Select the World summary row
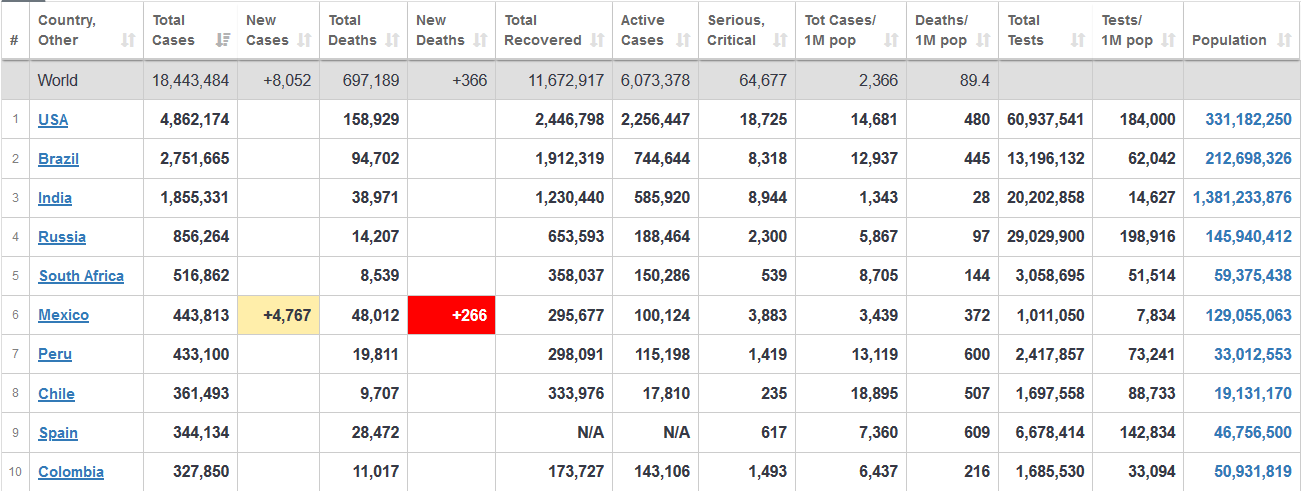Image resolution: width=1301 pixels, height=491 pixels. 650,80
